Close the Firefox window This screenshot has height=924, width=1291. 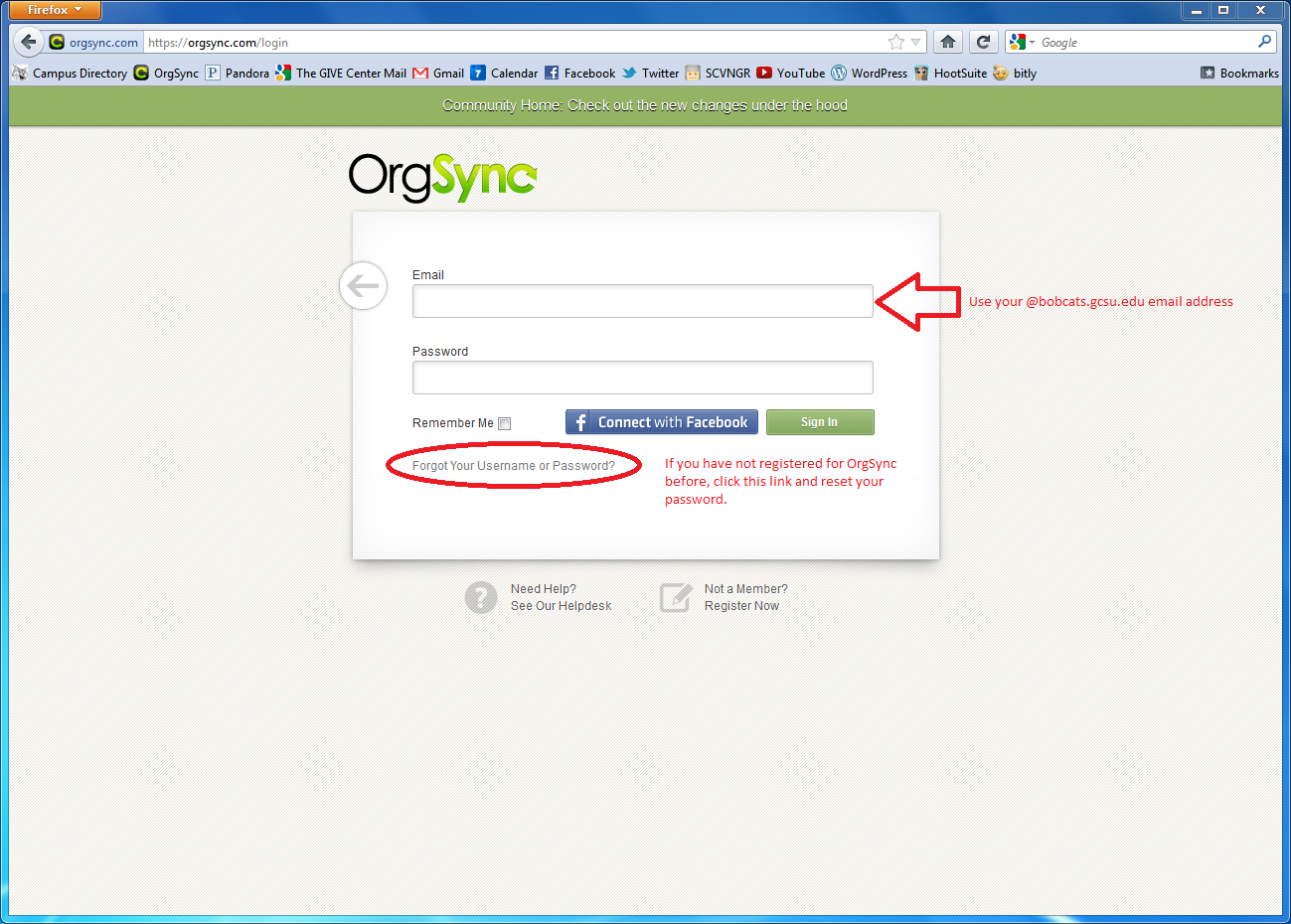click(x=1260, y=10)
